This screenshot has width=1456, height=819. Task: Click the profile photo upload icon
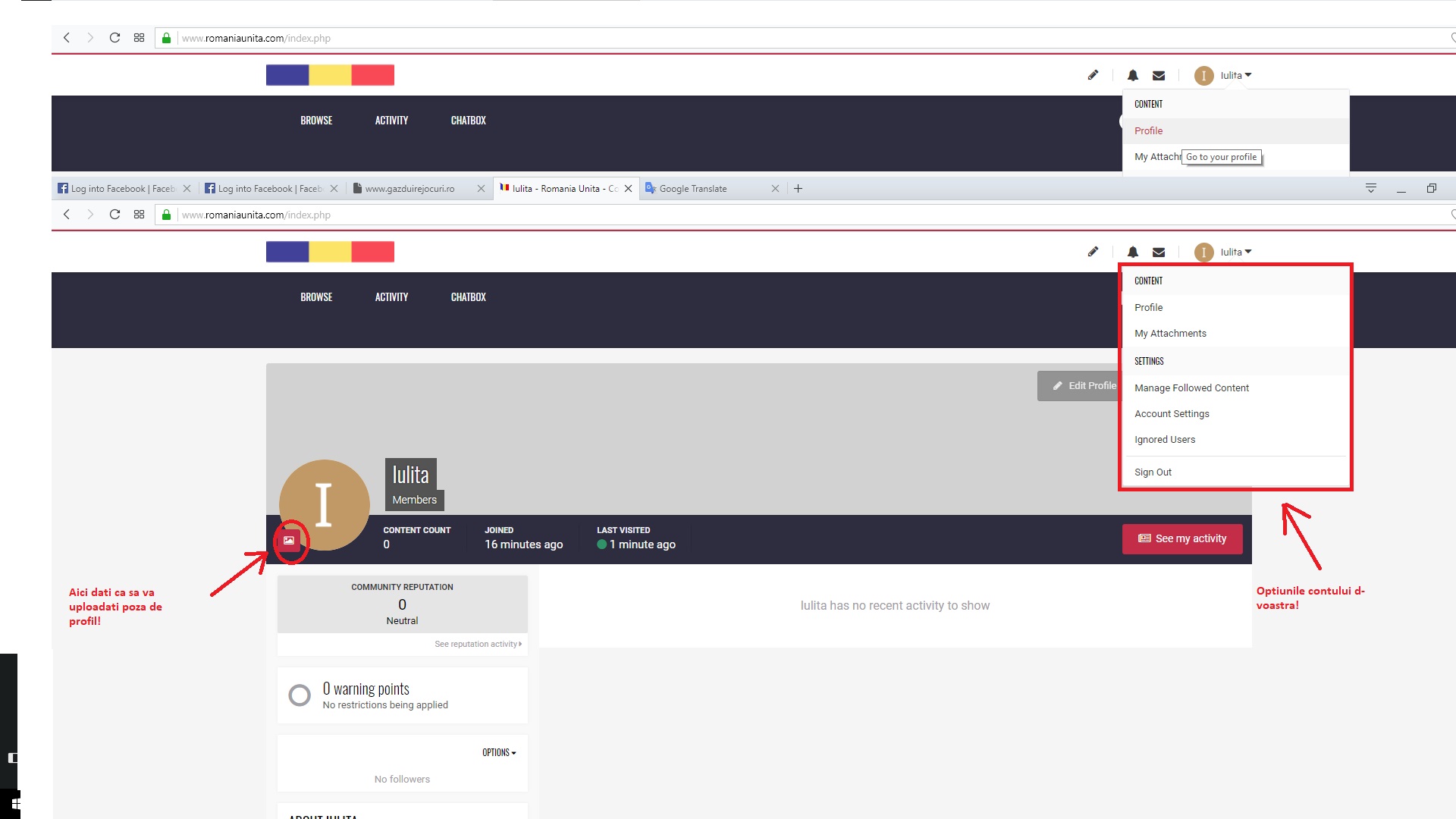point(289,540)
